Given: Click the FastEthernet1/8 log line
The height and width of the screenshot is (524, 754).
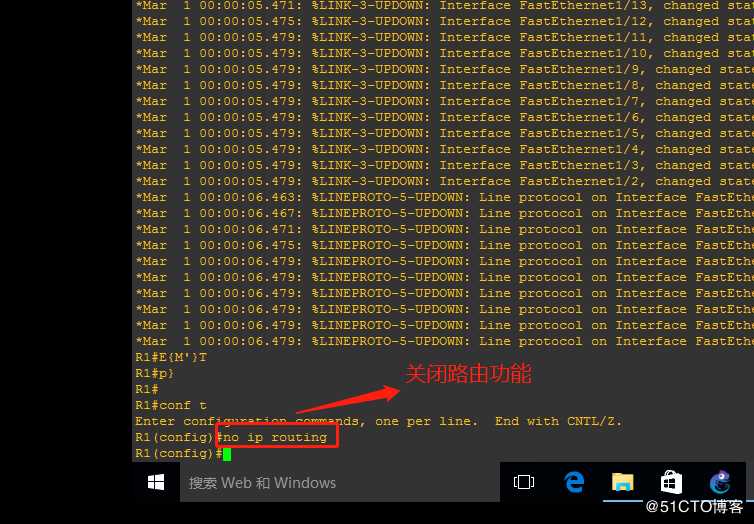Looking at the screenshot, I should point(444,86).
